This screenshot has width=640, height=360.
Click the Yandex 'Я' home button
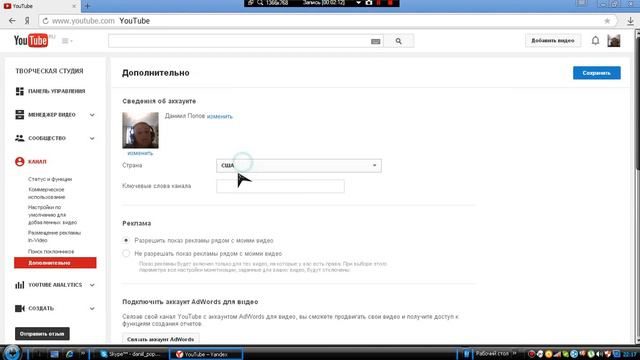tap(27, 21)
